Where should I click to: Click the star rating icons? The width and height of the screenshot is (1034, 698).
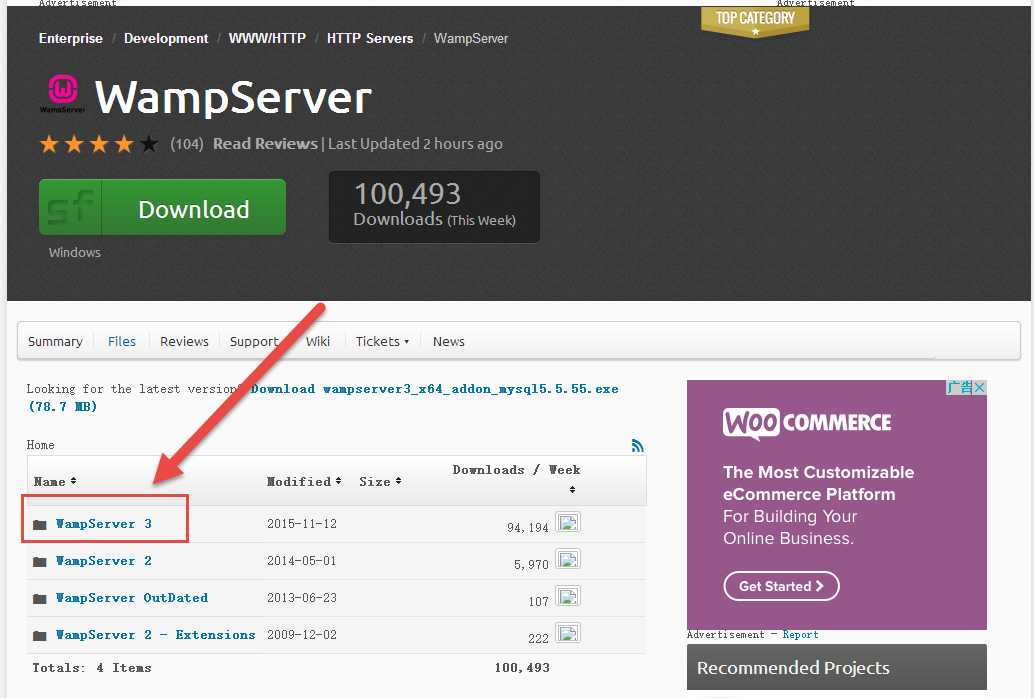[99, 144]
